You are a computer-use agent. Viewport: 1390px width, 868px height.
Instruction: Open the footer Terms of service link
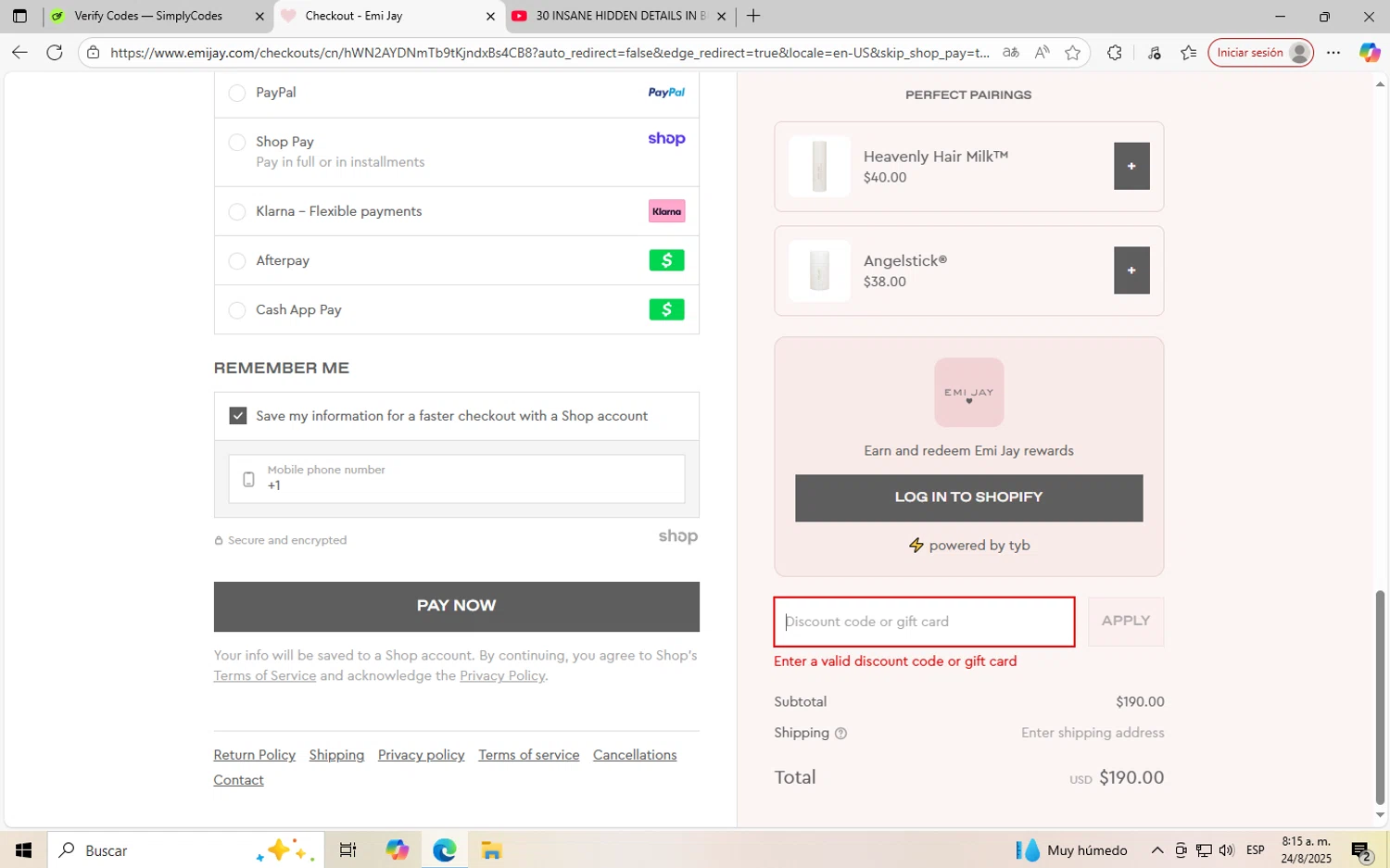[529, 755]
